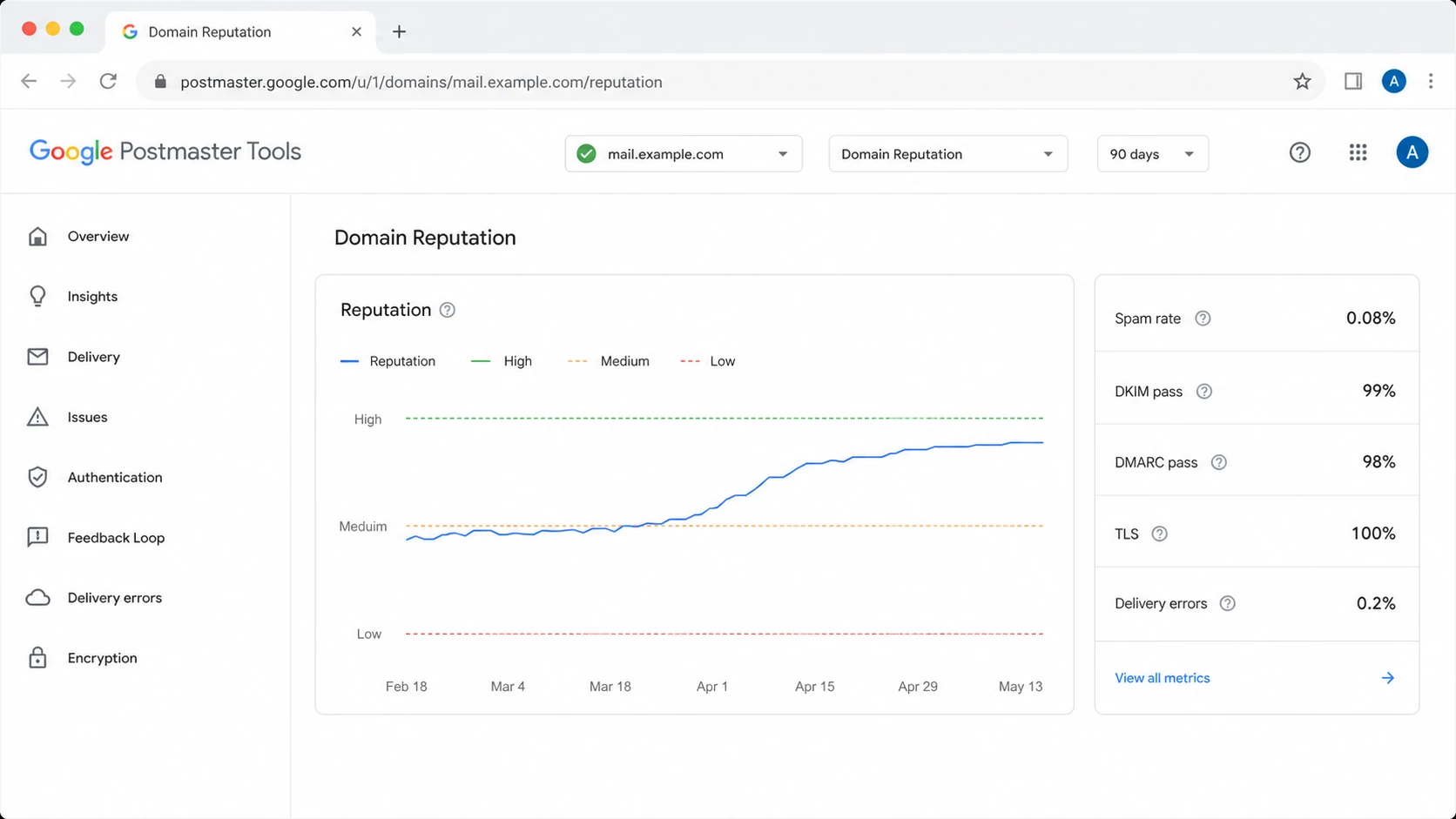Click the View all metrics link

1162,678
